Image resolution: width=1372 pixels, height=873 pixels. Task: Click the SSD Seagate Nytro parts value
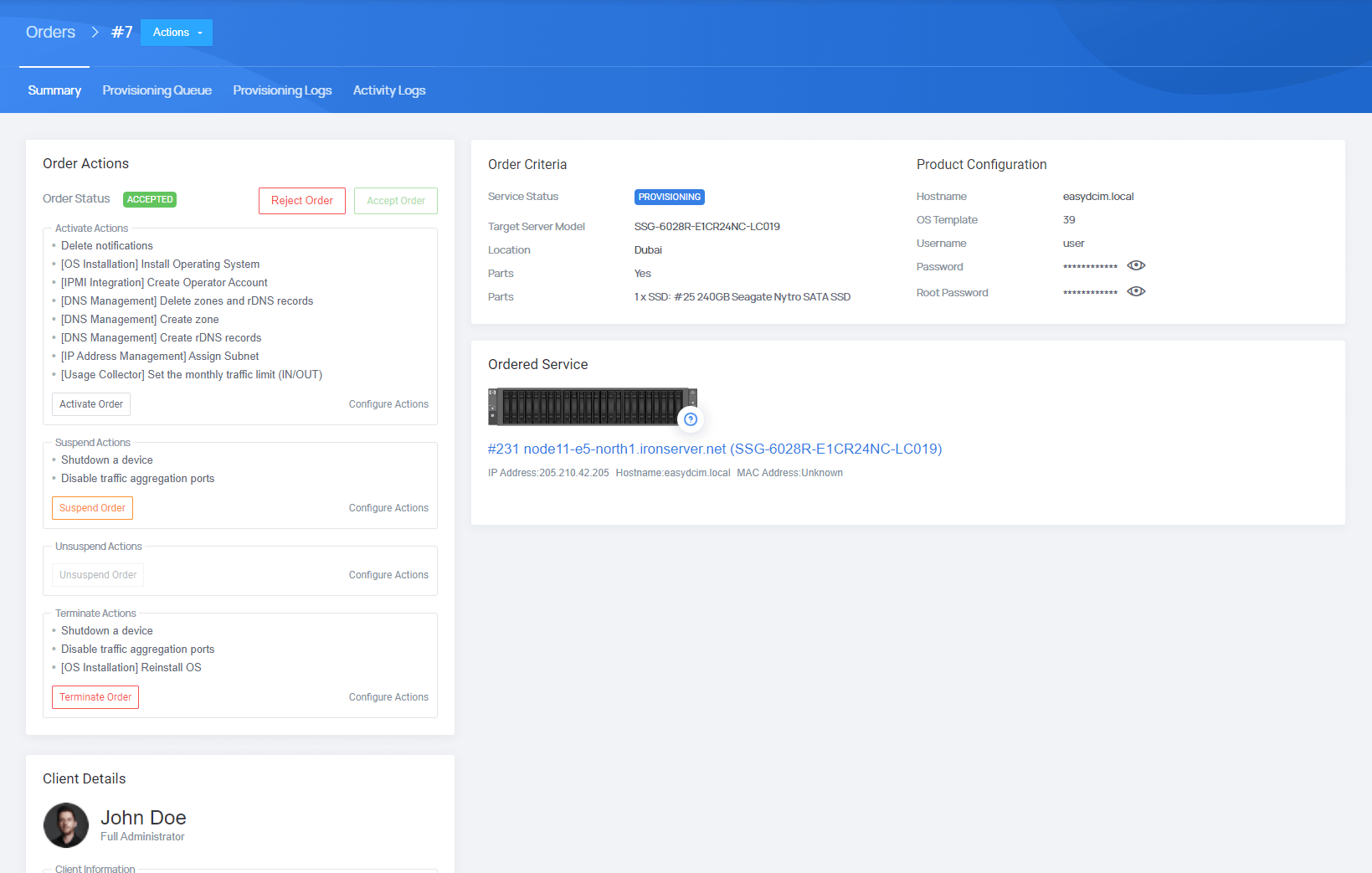click(x=743, y=297)
